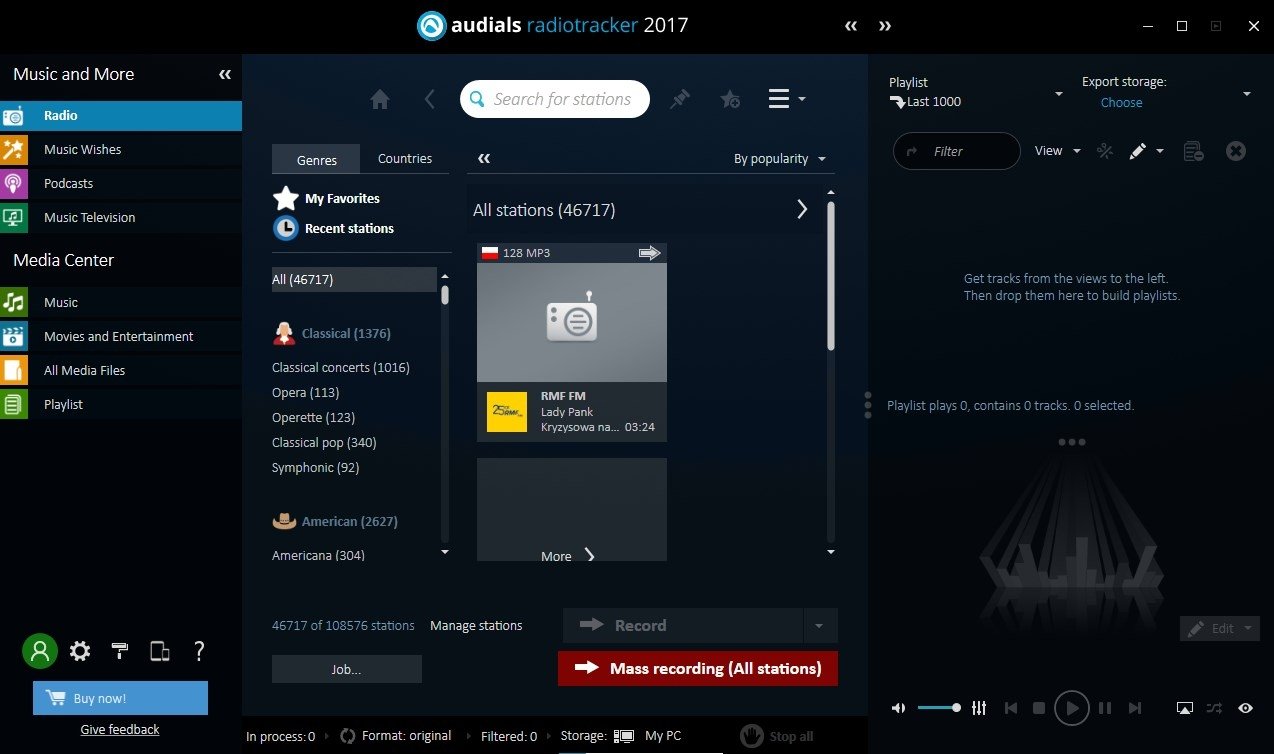
Task: Open the hamburger menu dropdown
Action: click(x=786, y=99)
